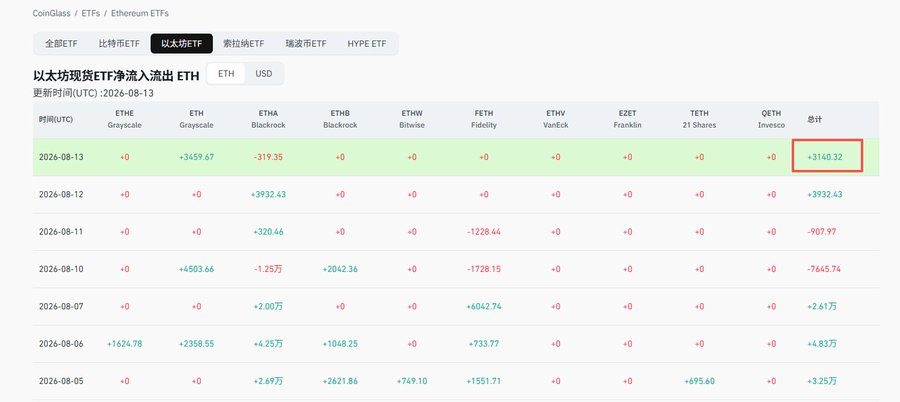Go to the ETFs breadcrumb link

click(x=89, y=13)
